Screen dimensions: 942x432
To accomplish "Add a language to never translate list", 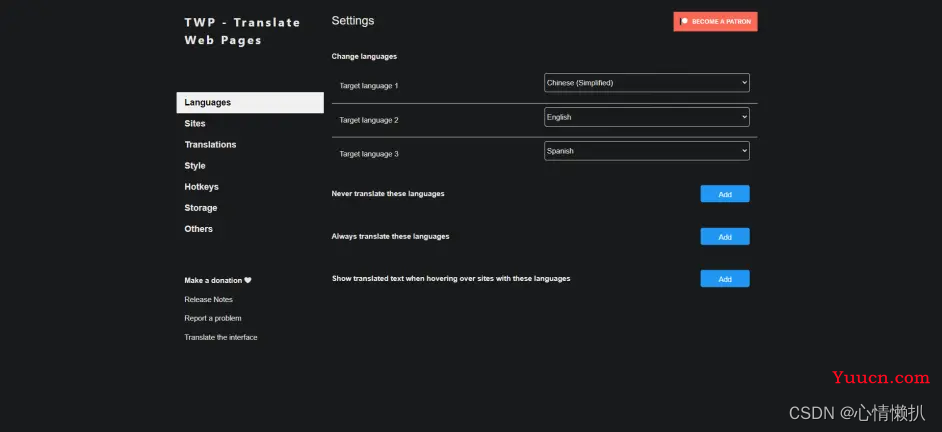I will click(725, 194).
